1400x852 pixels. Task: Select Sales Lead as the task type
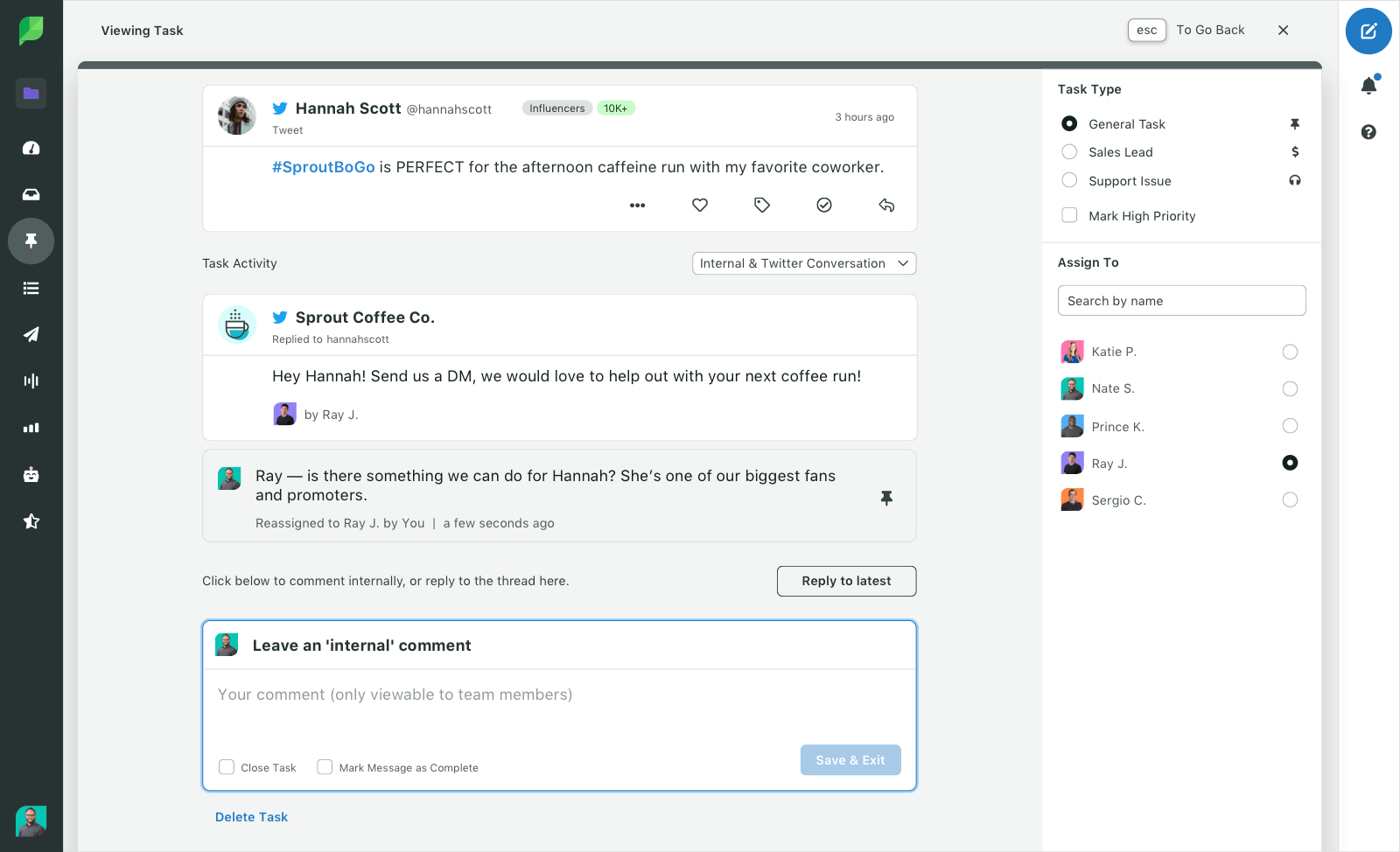coord(1069,151)
